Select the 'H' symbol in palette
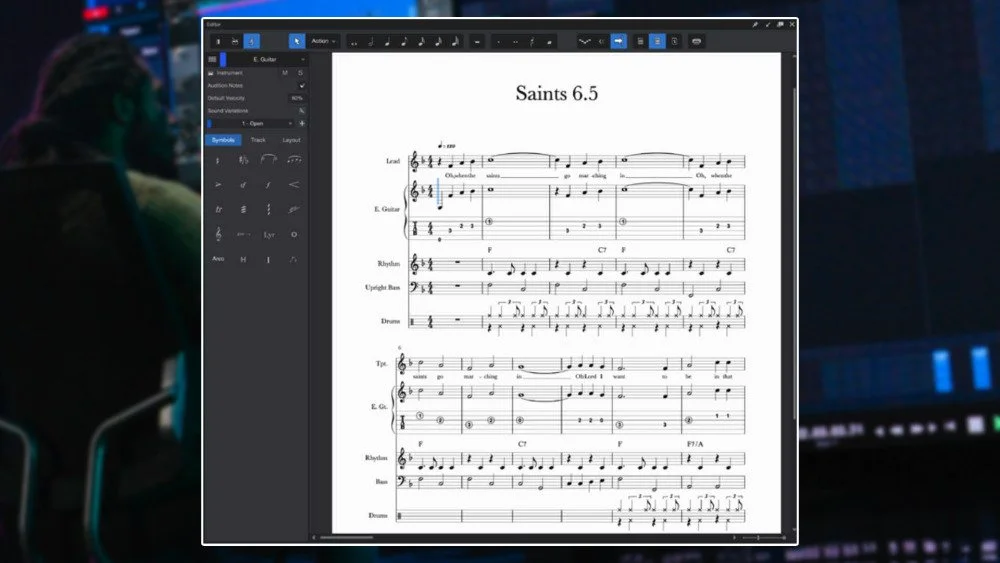The width and height of the screenshot is (1000, 563). 243,260
